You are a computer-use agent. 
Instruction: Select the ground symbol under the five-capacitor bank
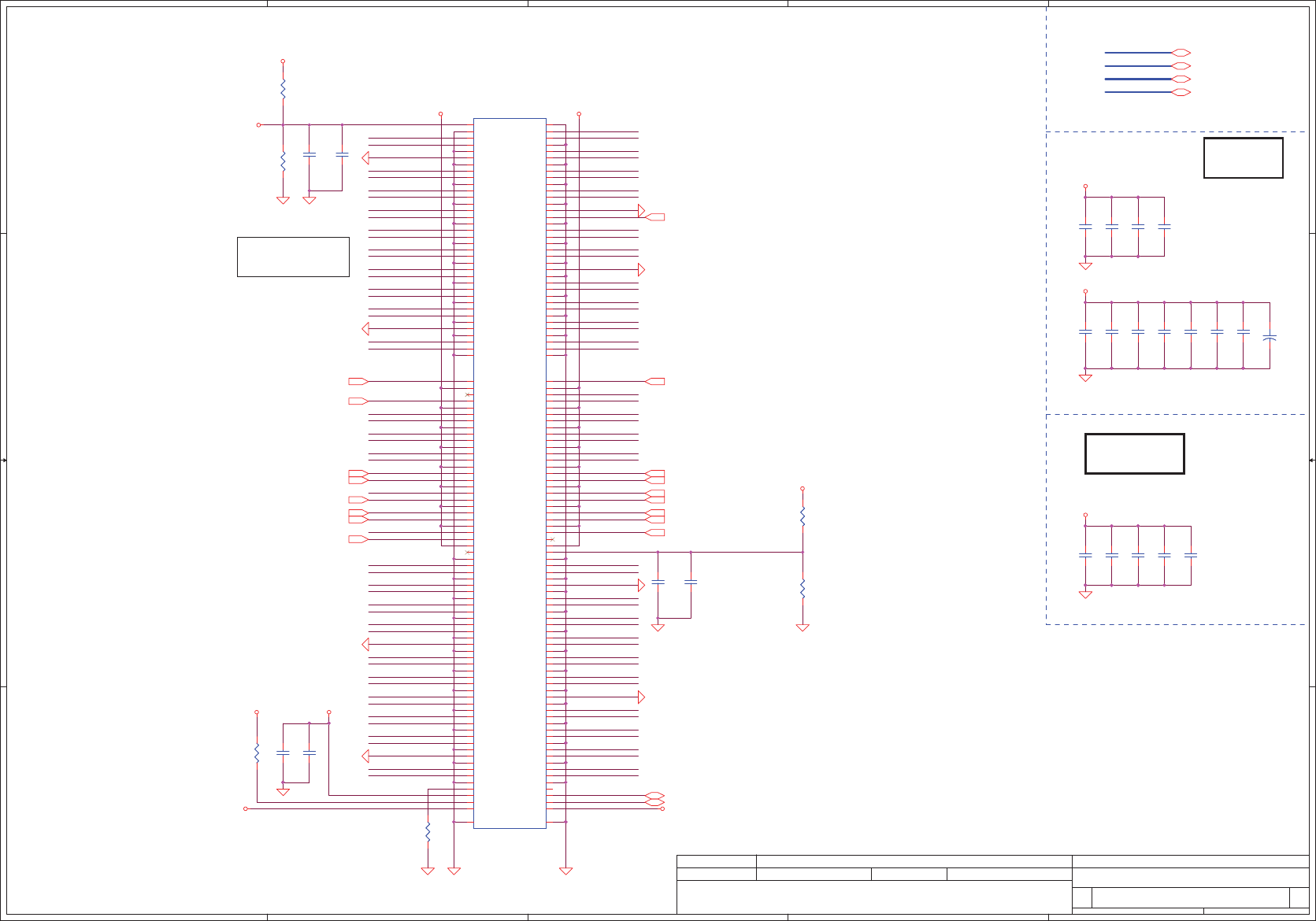(x=1085, y=594)
